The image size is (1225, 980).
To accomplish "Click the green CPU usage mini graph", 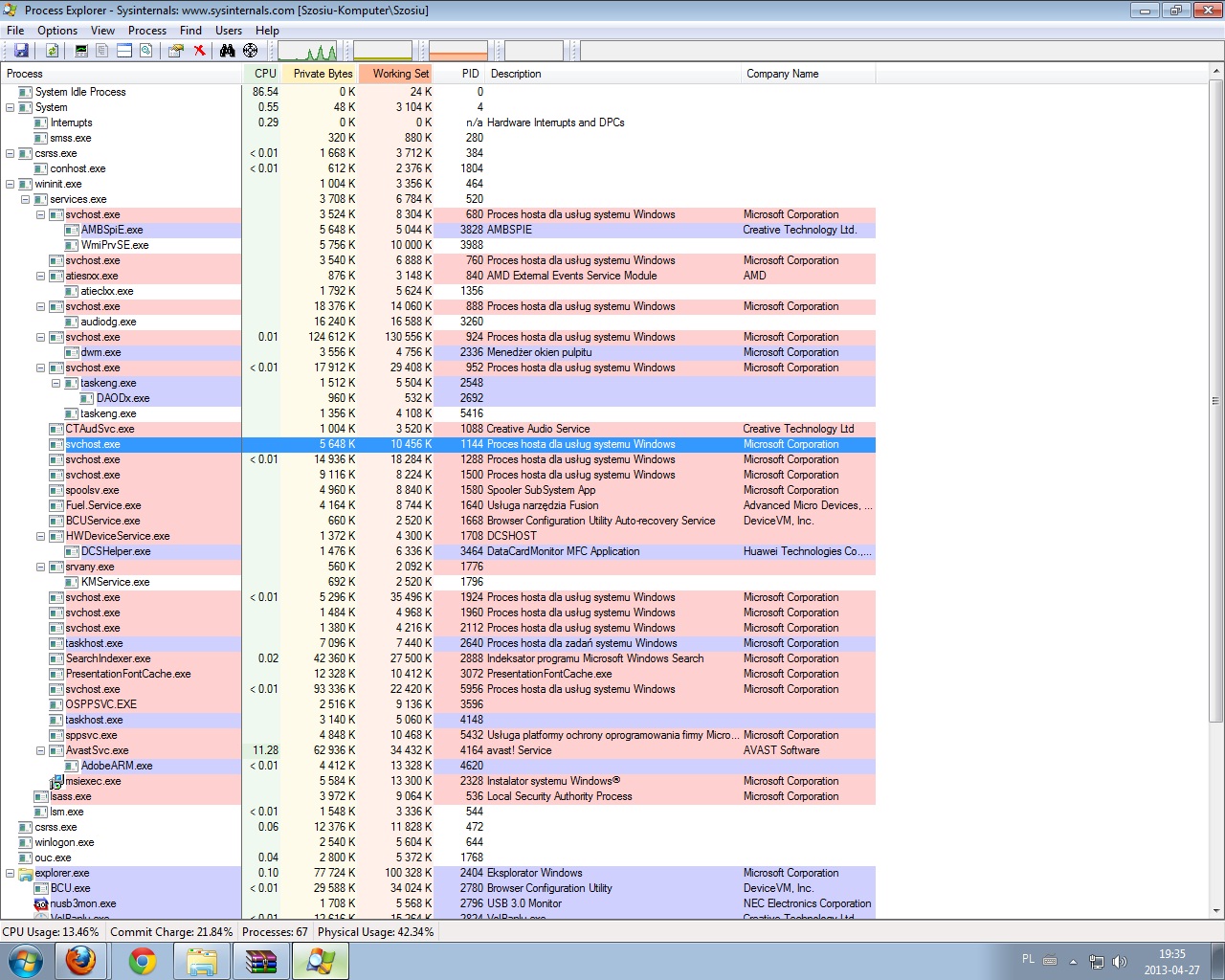I will 307,51.
